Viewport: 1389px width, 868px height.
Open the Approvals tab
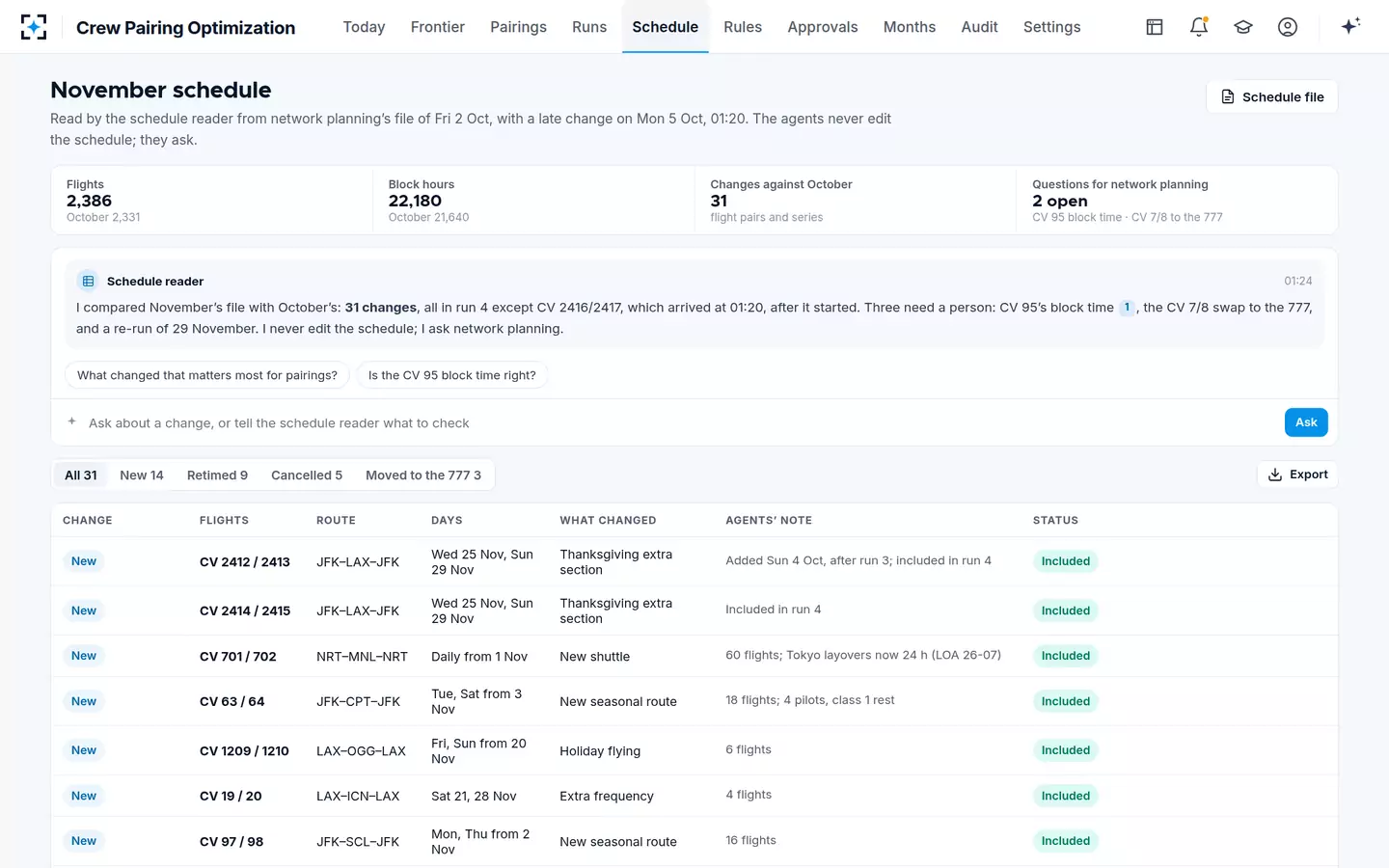[822, 27]
